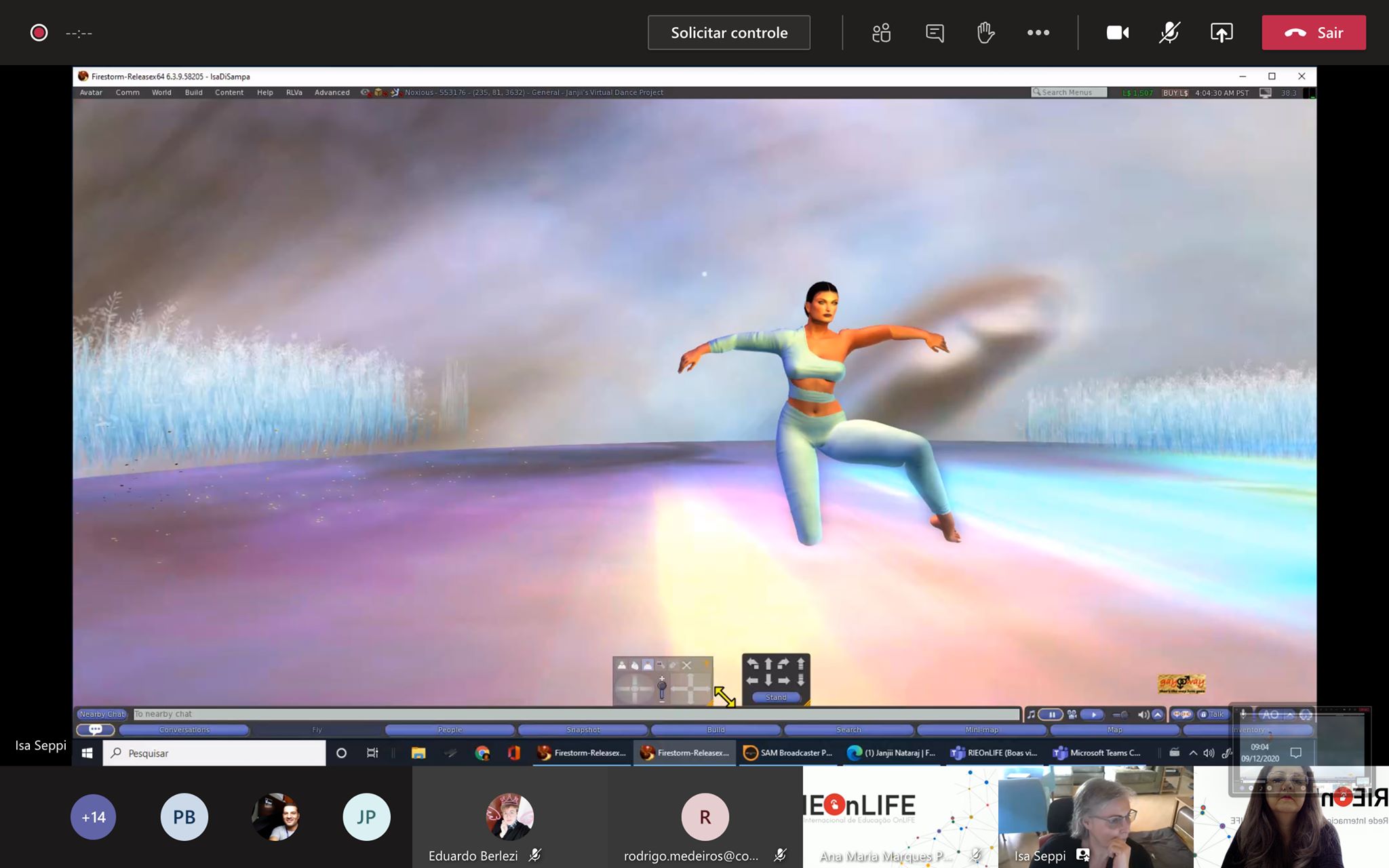Pause the music stream
Screen dimensions: 1389x868
[1051, 714]
